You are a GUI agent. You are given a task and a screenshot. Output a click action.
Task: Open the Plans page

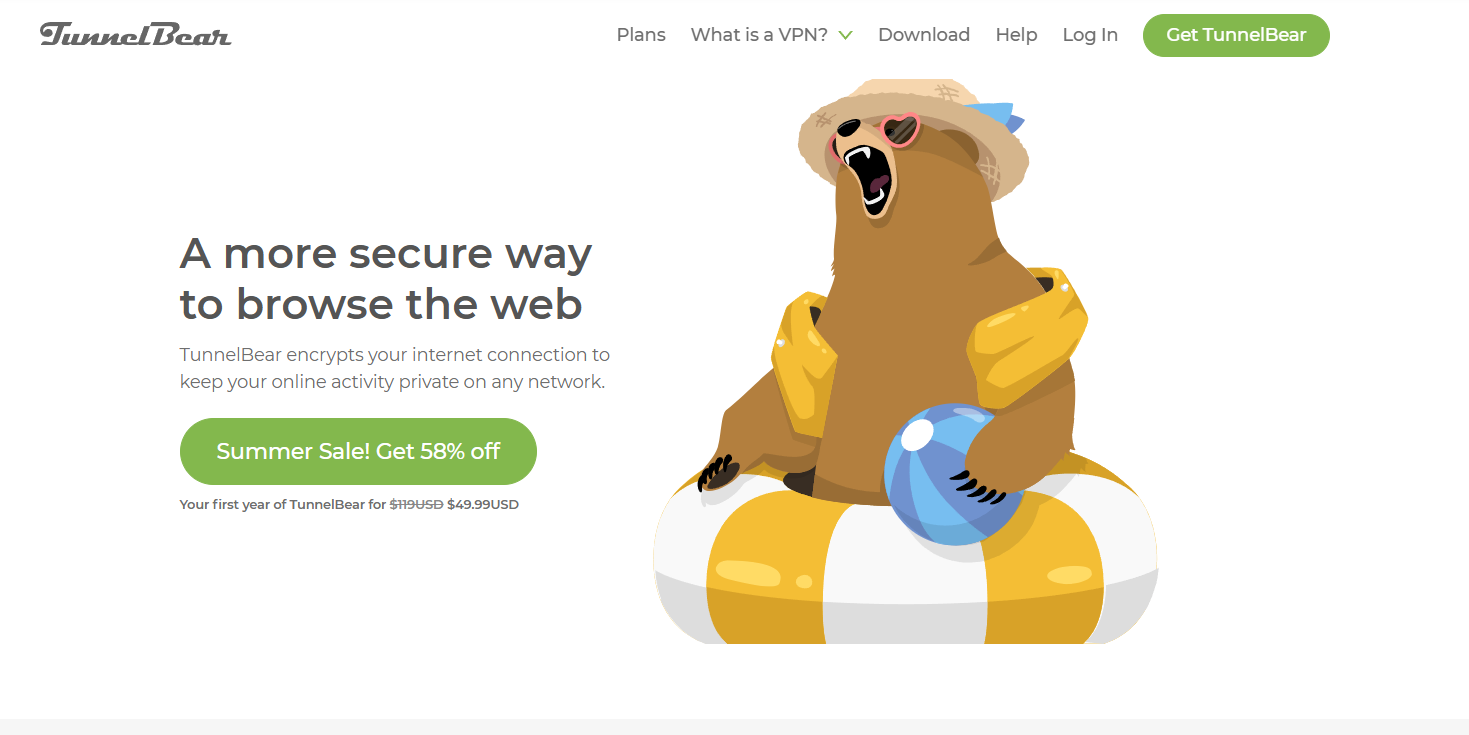(x=641, y=35)
